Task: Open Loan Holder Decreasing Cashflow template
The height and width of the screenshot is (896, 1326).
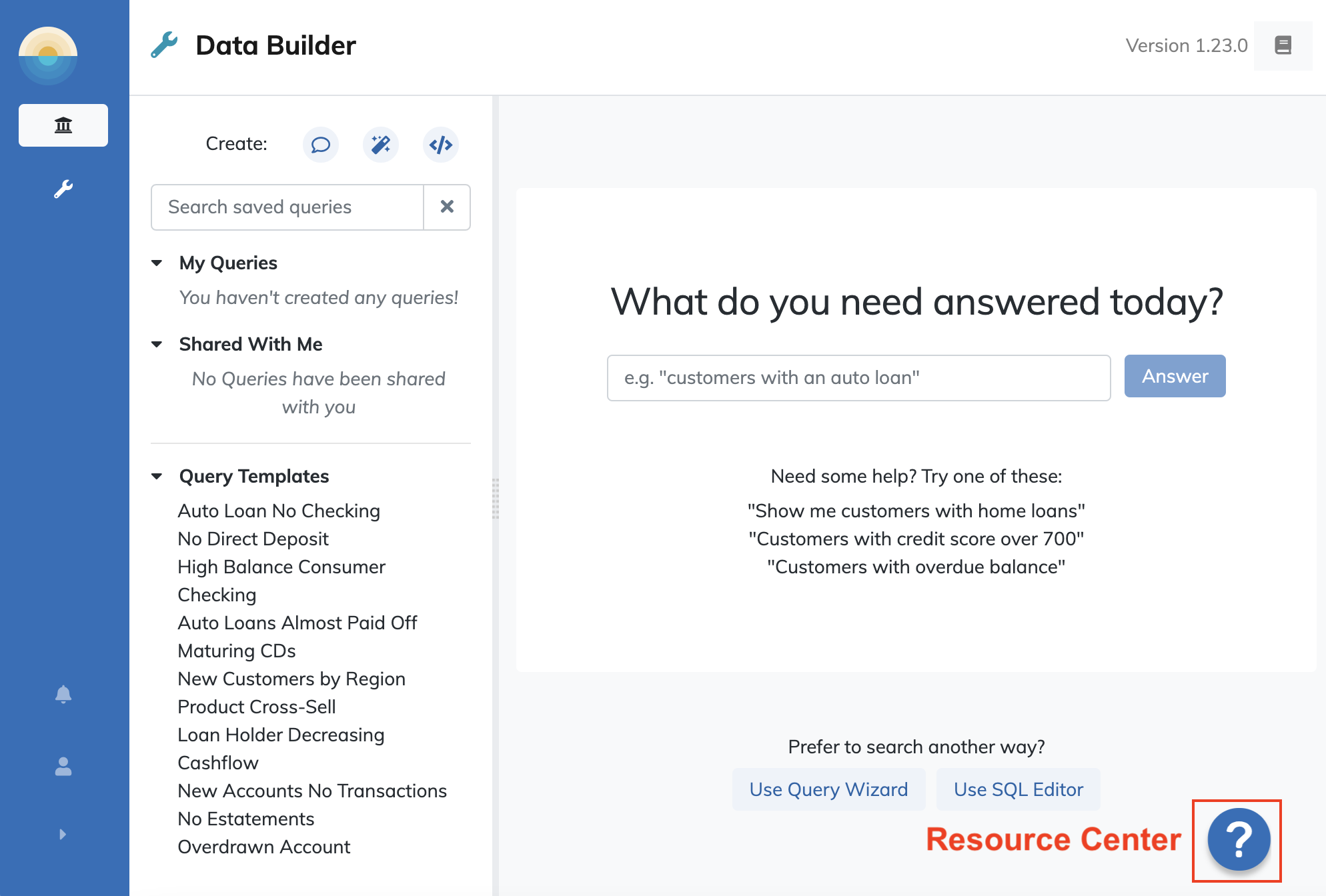Action: [x=281, y=749]
